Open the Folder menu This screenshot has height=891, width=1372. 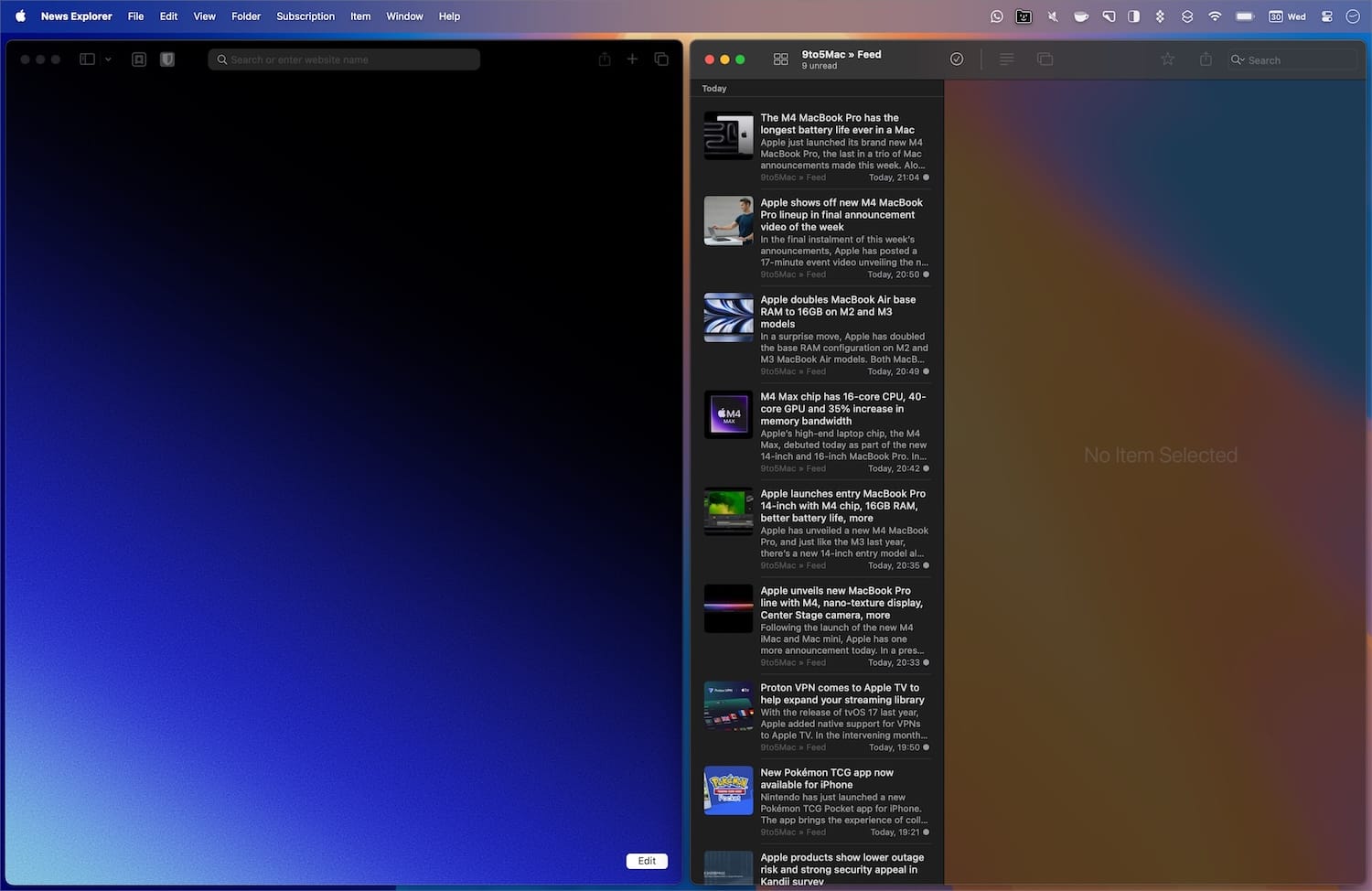246,16
